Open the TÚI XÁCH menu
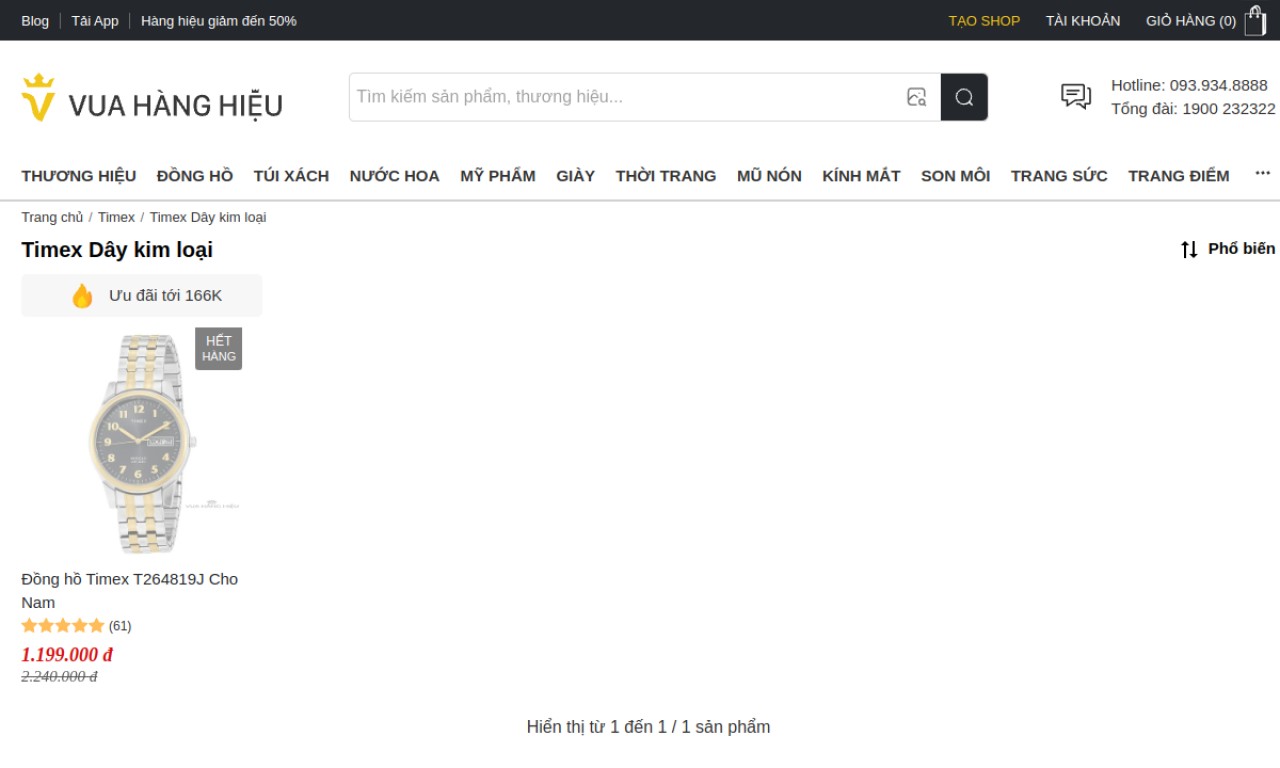1280x768 pixels. point(291,176)
